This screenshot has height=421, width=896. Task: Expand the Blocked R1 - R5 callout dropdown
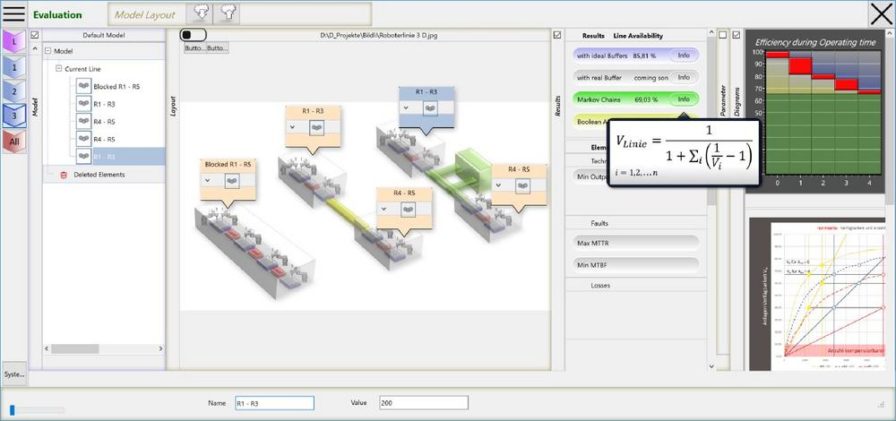click(209, 180)
